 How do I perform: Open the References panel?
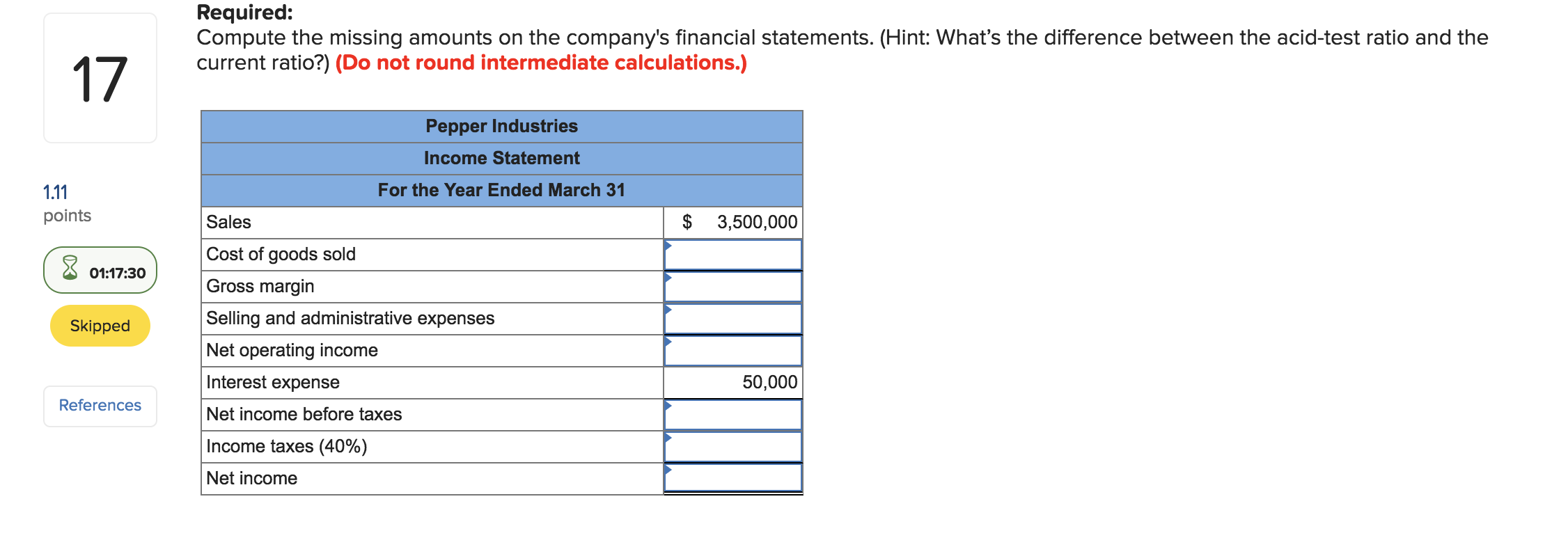100,406
